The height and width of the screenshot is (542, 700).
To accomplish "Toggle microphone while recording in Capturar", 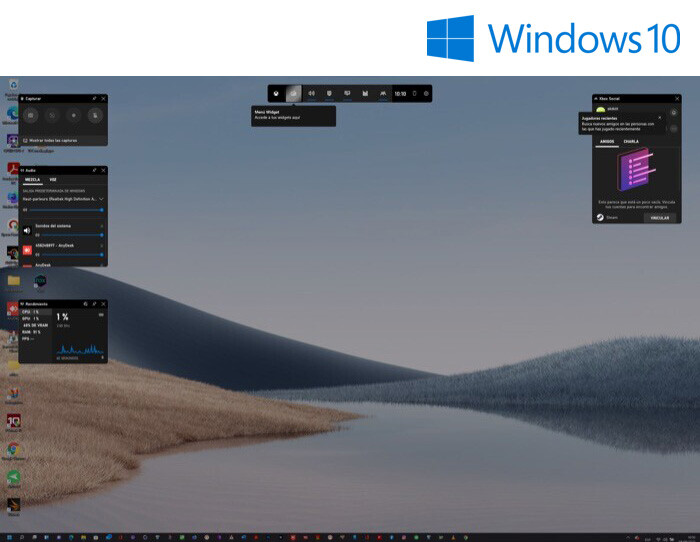I will point(95,116).
